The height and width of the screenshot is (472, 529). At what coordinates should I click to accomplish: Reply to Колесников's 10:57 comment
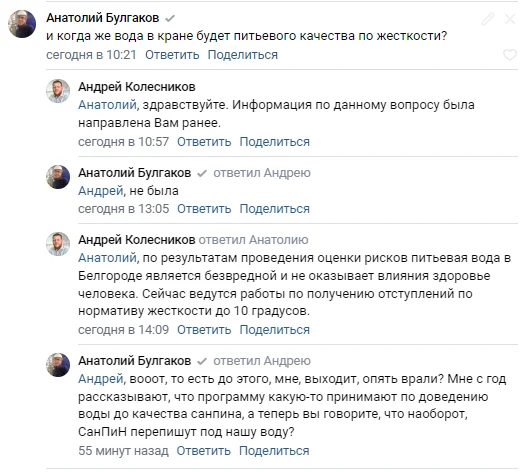[204, 142]
